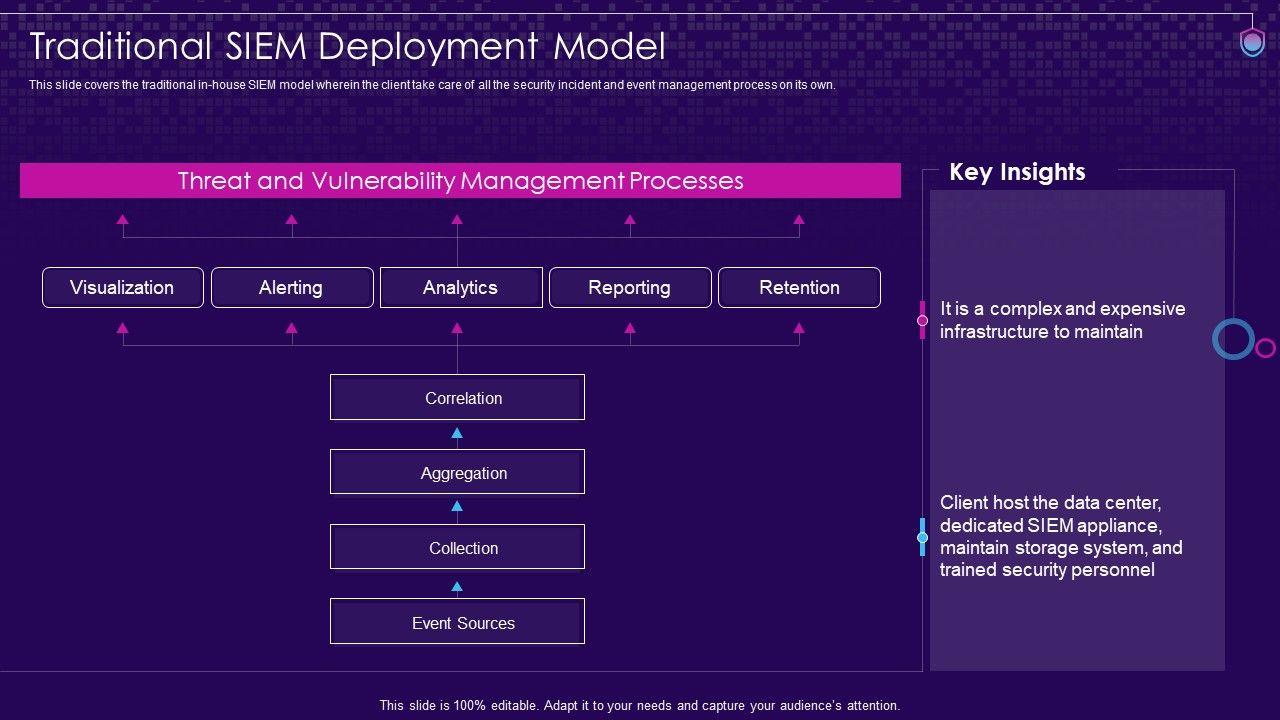This screenshot has height=720, width=1280.
Task: Select the Visualization box
Action: pos(123,287)
